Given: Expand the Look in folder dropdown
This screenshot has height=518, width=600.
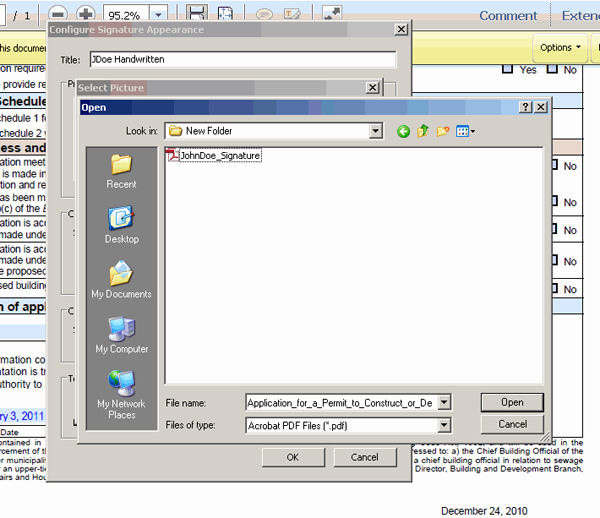Looking at the screenshot, I should click(375, 131).
